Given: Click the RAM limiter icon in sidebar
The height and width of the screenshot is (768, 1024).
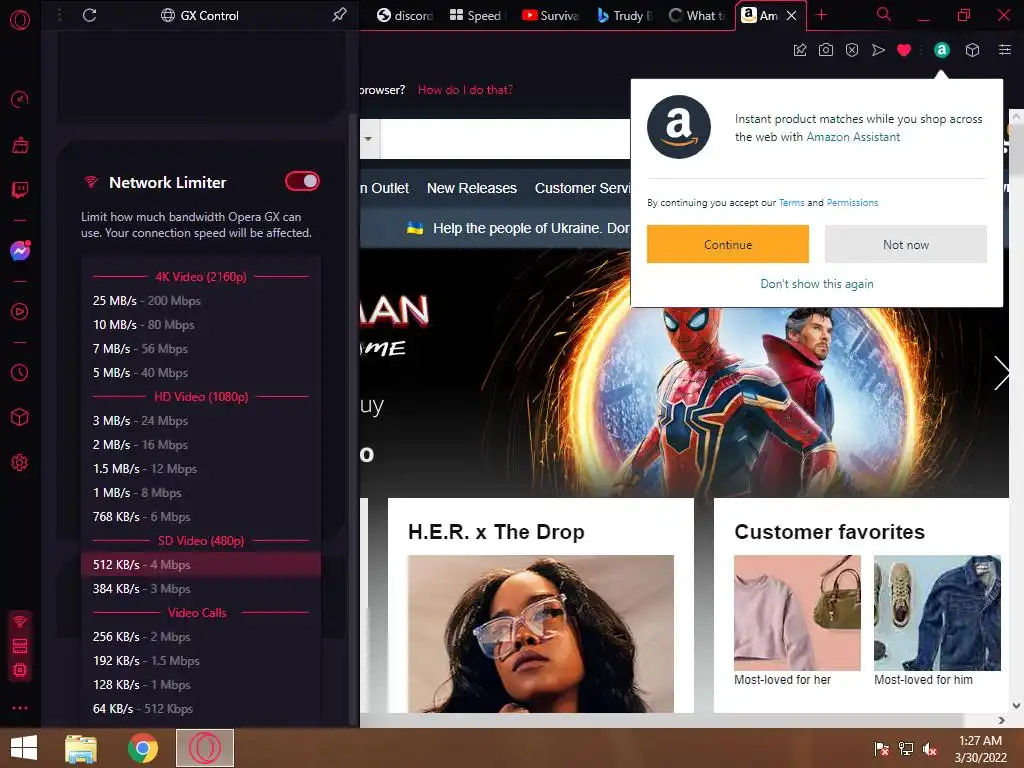Looking at the screenshot, I should (x=20, y=646).
